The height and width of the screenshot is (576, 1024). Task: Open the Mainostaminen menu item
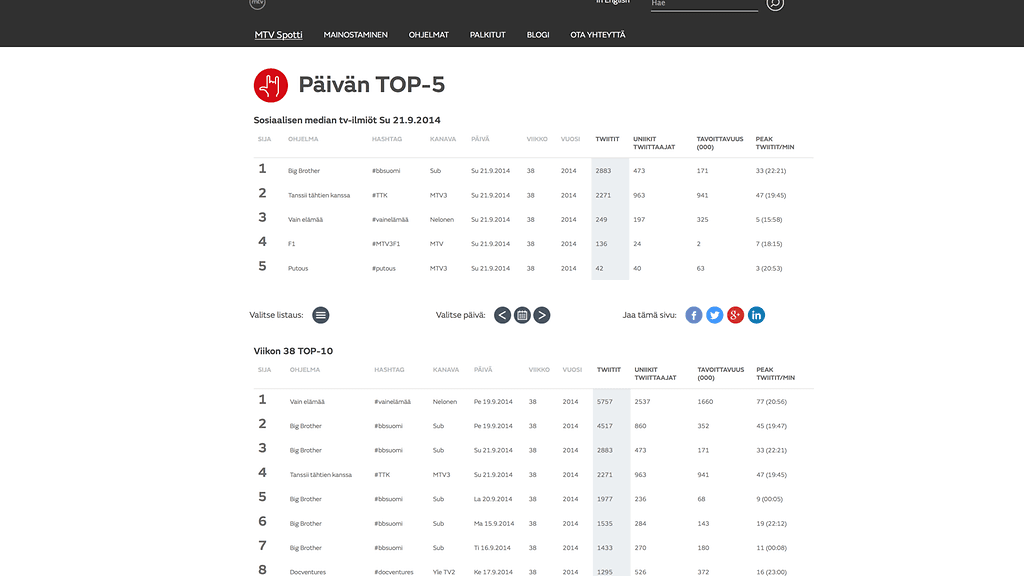coord(355,35)
